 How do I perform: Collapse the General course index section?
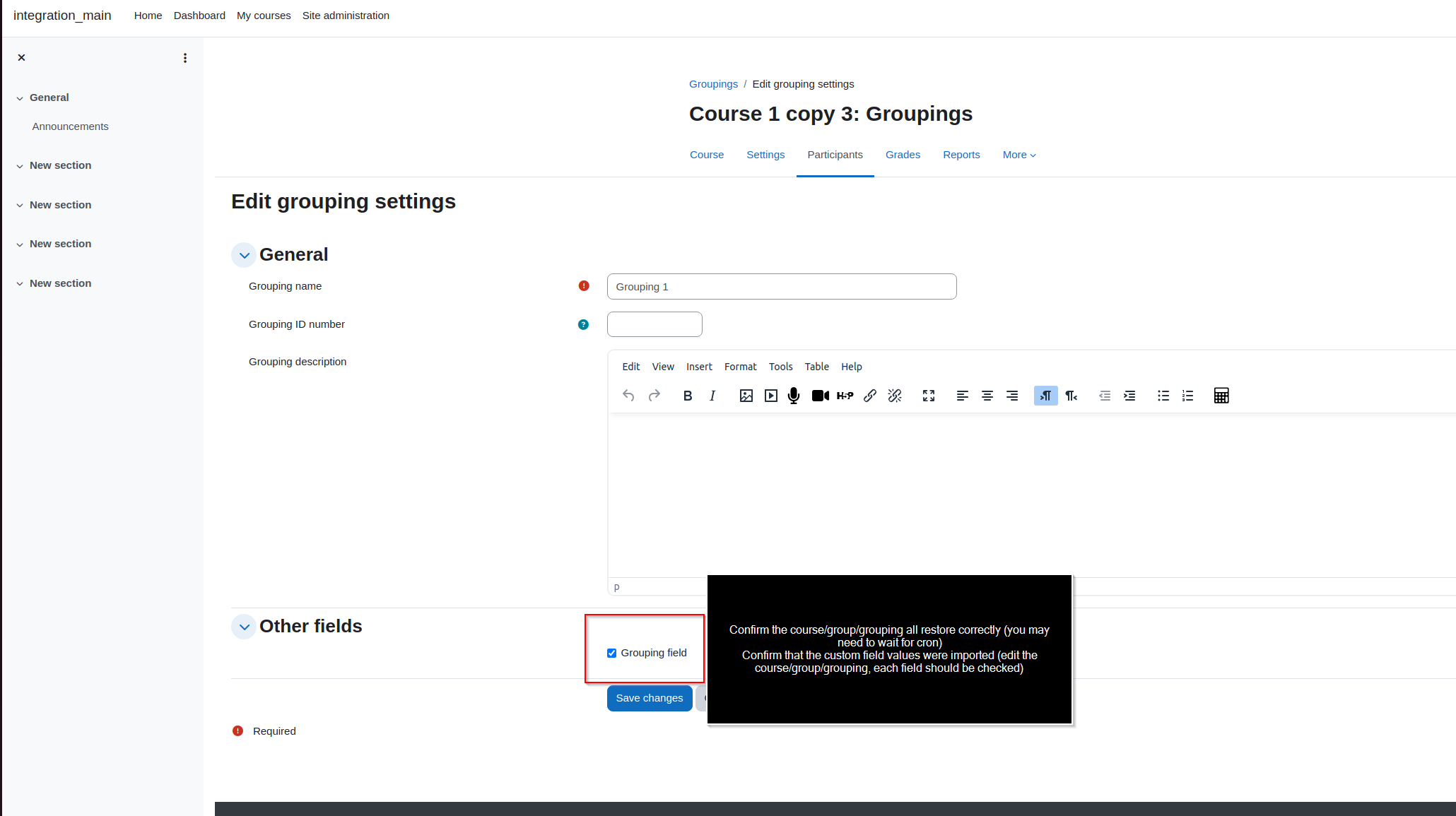20,98
